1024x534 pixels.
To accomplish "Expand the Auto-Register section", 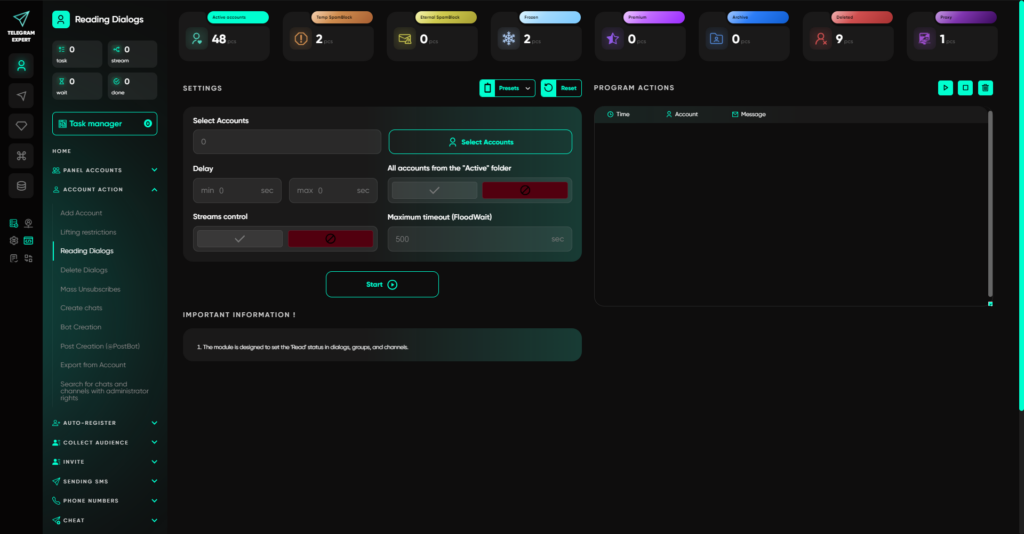I will 104,423.
